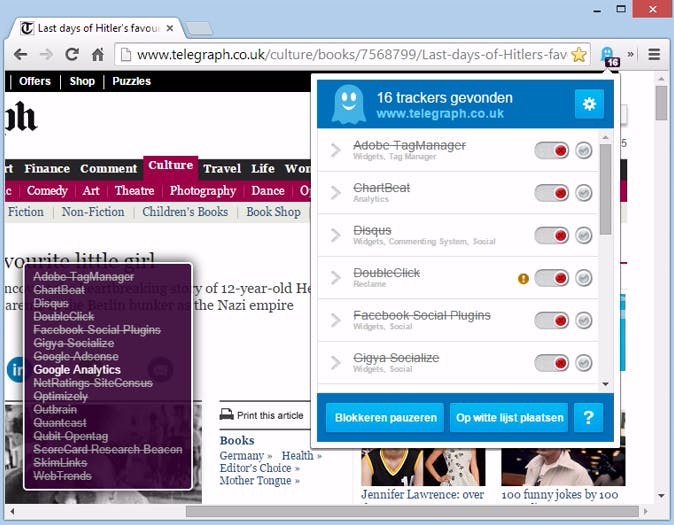The width and height of the screenshot is (674, 525).
Task: Open the Non-Fiction books link
Action: click(x=93, y=212)
